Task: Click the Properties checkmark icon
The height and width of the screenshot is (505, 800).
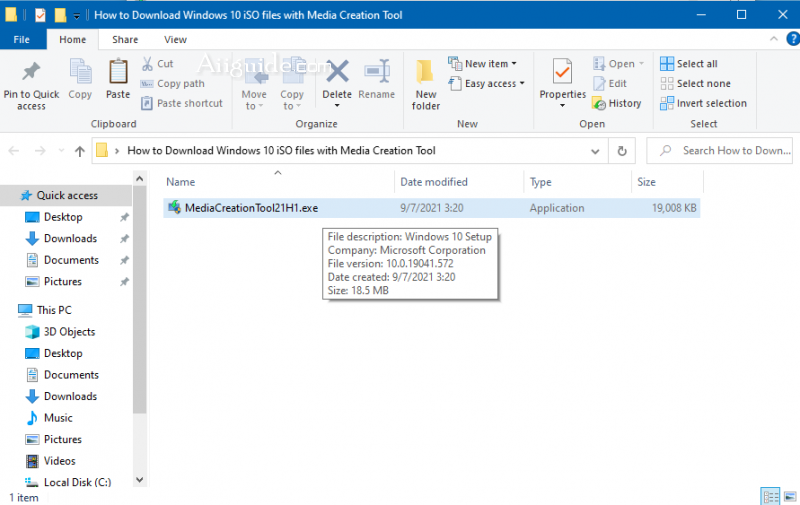Action: [x=562, y=72]
